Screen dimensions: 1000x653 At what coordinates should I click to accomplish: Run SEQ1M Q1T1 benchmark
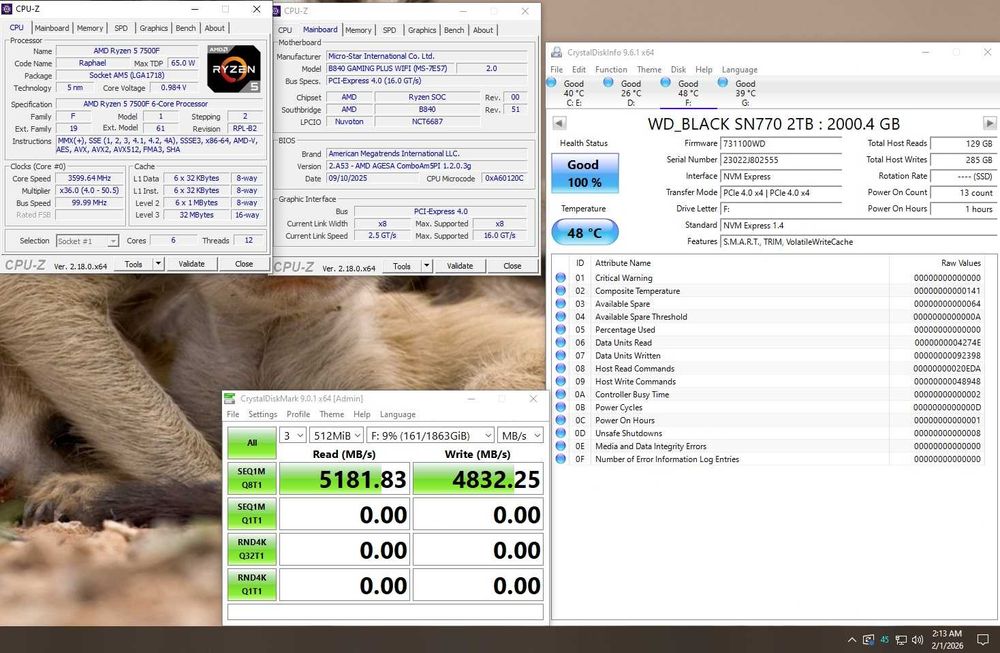(252, 514)
